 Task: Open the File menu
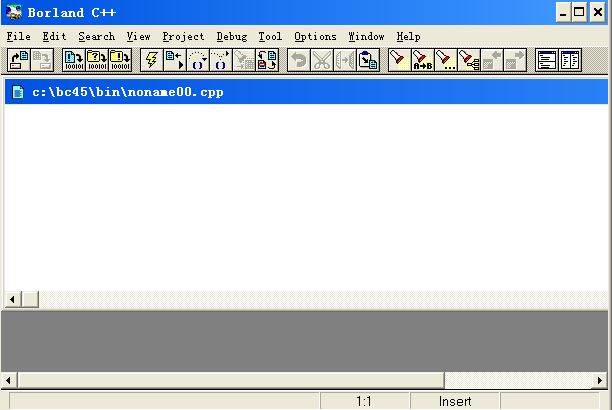coord(18,37)
